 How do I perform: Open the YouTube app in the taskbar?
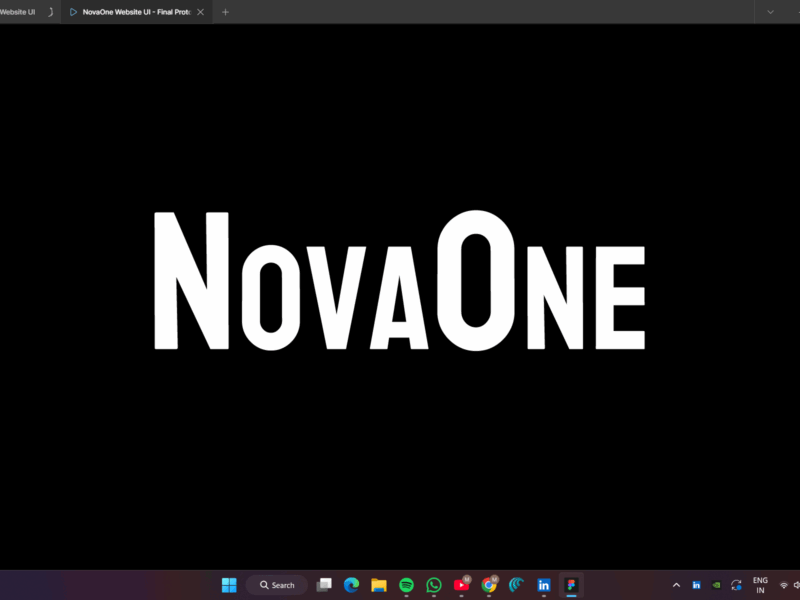pyautogui.click(x=461, y=585)
